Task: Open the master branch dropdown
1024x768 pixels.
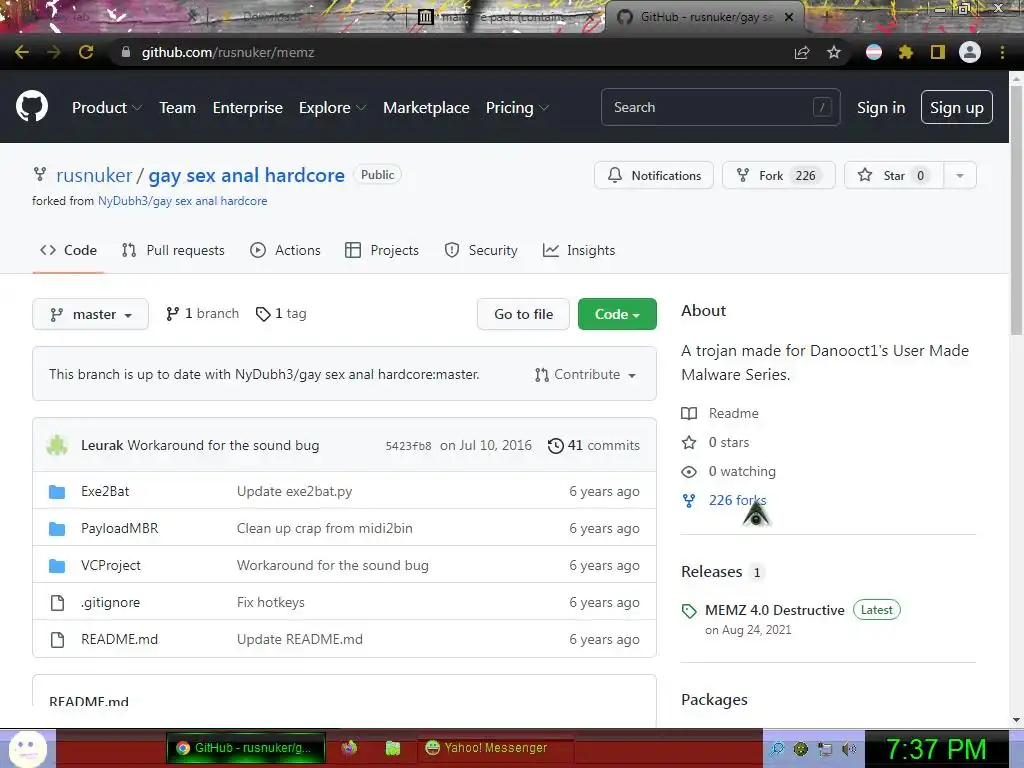Action: pos(90,314)
